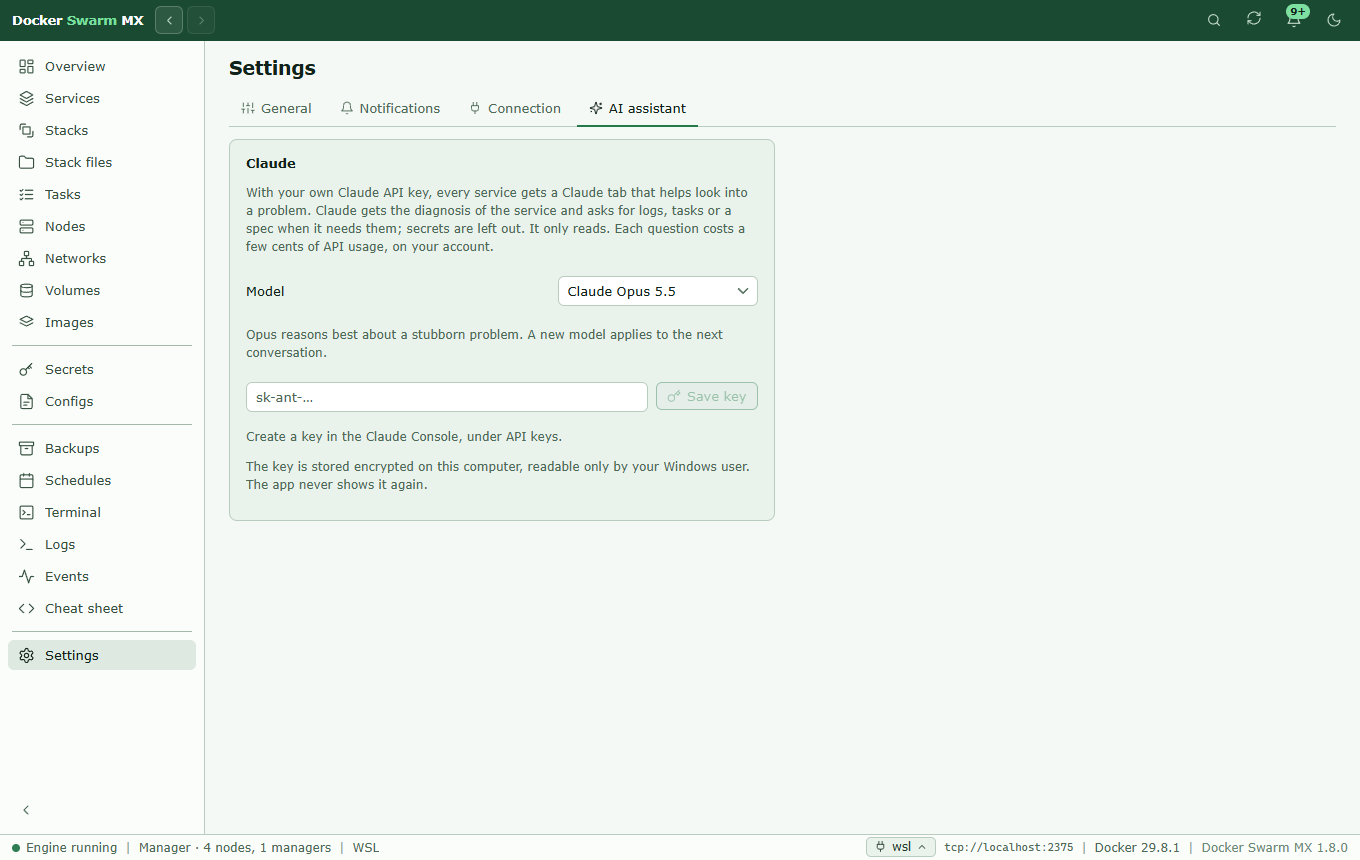Focus the sk-ant API key input field

coord(447,396)
